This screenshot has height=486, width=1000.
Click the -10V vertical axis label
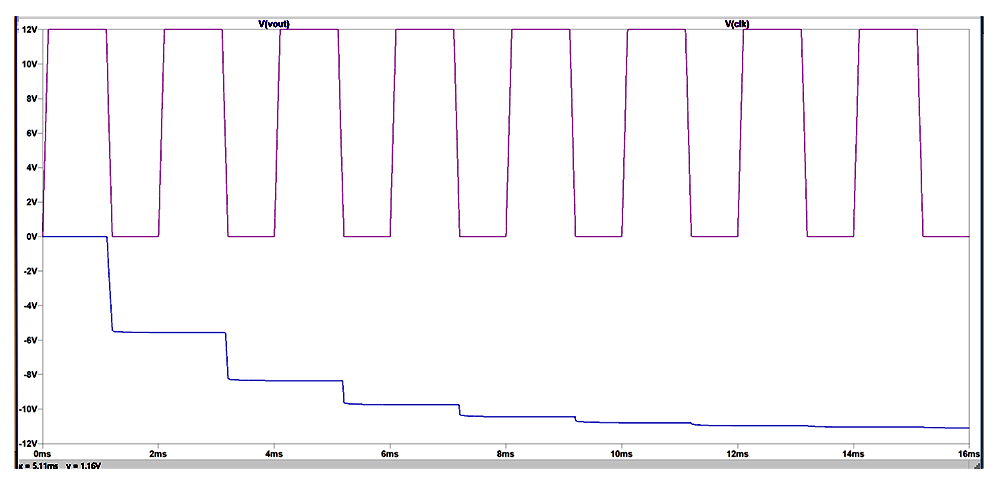(x=29, y=409)
